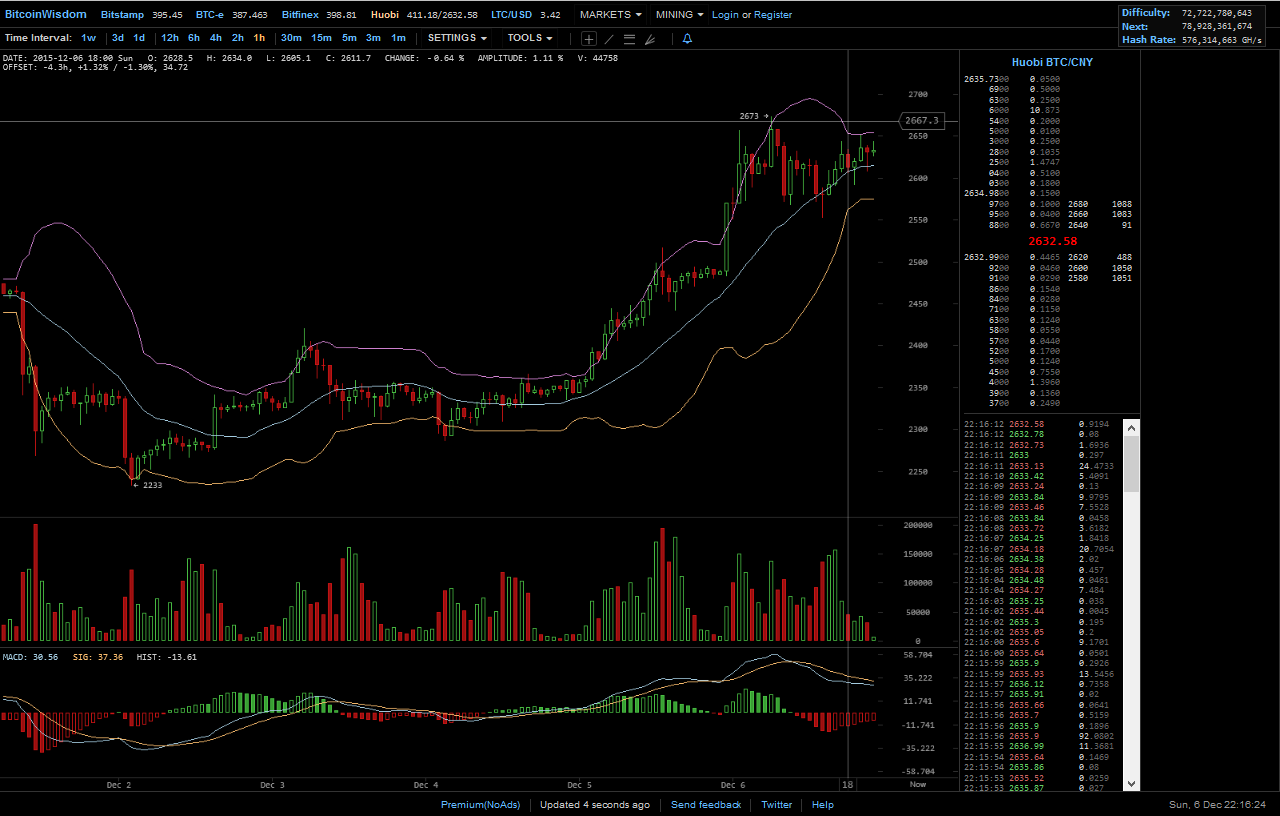Open the LTC/USD market link
Viewport: 1280px width, 816px height.
click(x=512, y=15)
